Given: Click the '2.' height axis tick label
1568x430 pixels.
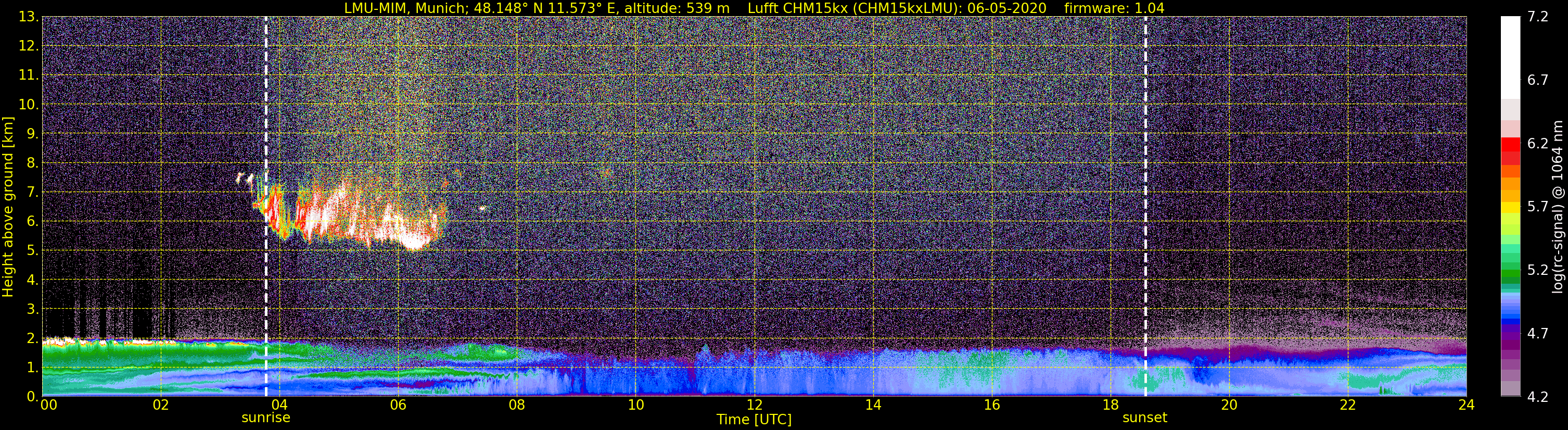Looking at the screenshot, I should pos(32,338).
